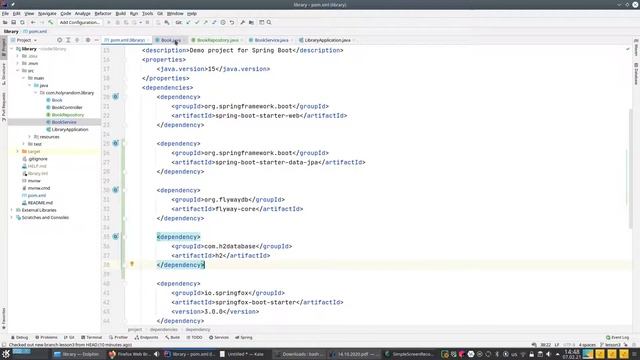This screenshot has width=640, height=360.
Task: Open the Endpoints tool window
Action: 147,338
